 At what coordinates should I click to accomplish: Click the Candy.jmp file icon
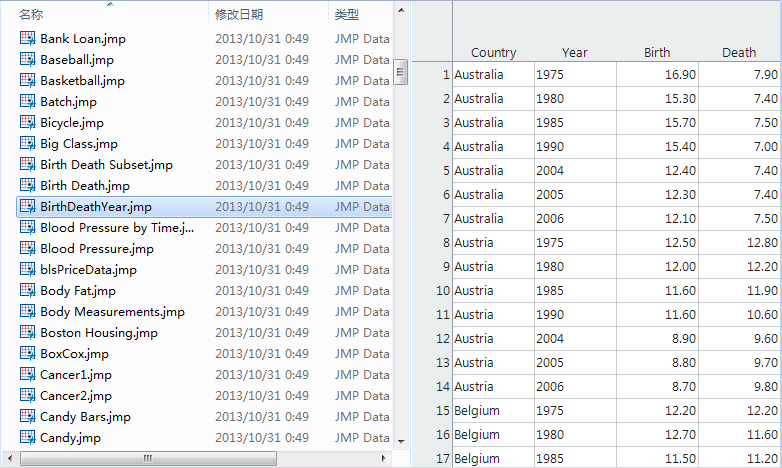click(x=27, y=437)
